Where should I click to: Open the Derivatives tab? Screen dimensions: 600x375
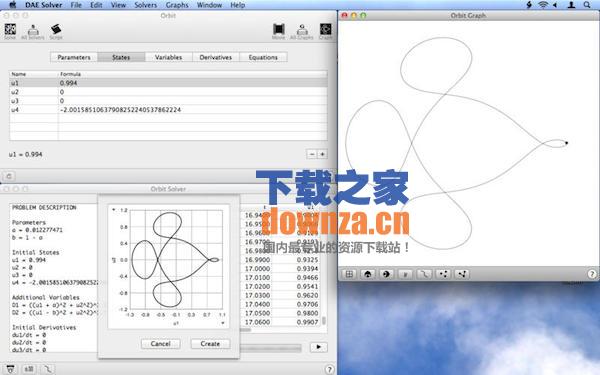coord(216,57)
